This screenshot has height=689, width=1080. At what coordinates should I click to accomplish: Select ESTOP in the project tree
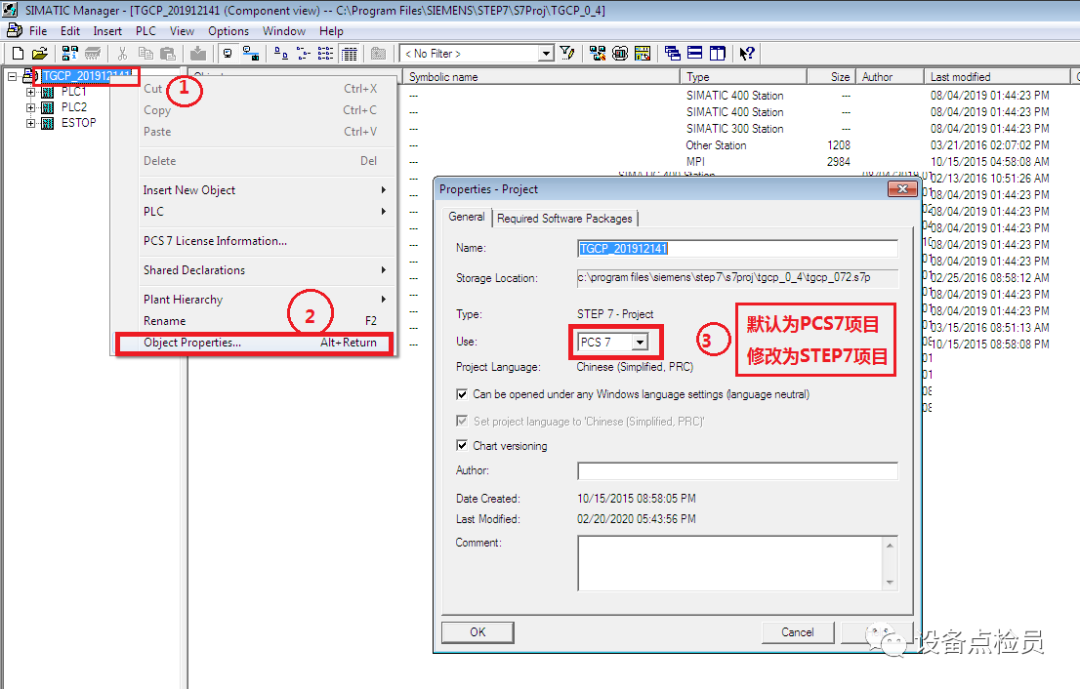coord(79,123)
